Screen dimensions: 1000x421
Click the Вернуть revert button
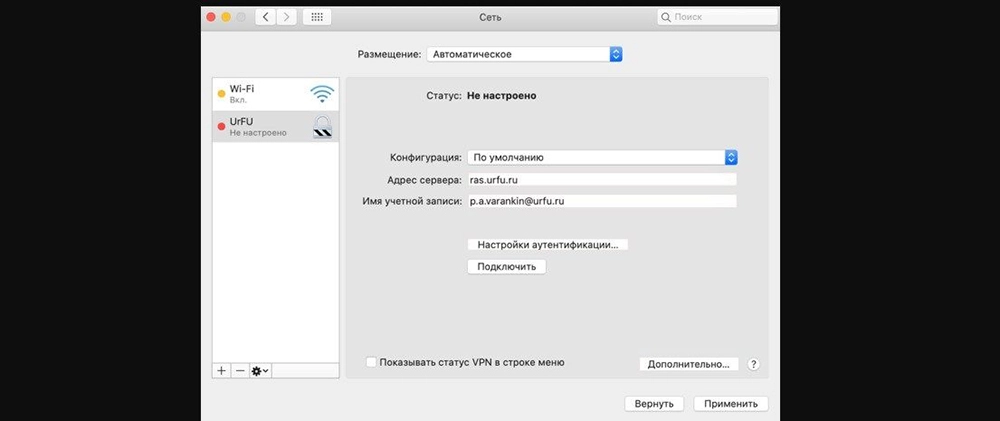coord(654,404)
